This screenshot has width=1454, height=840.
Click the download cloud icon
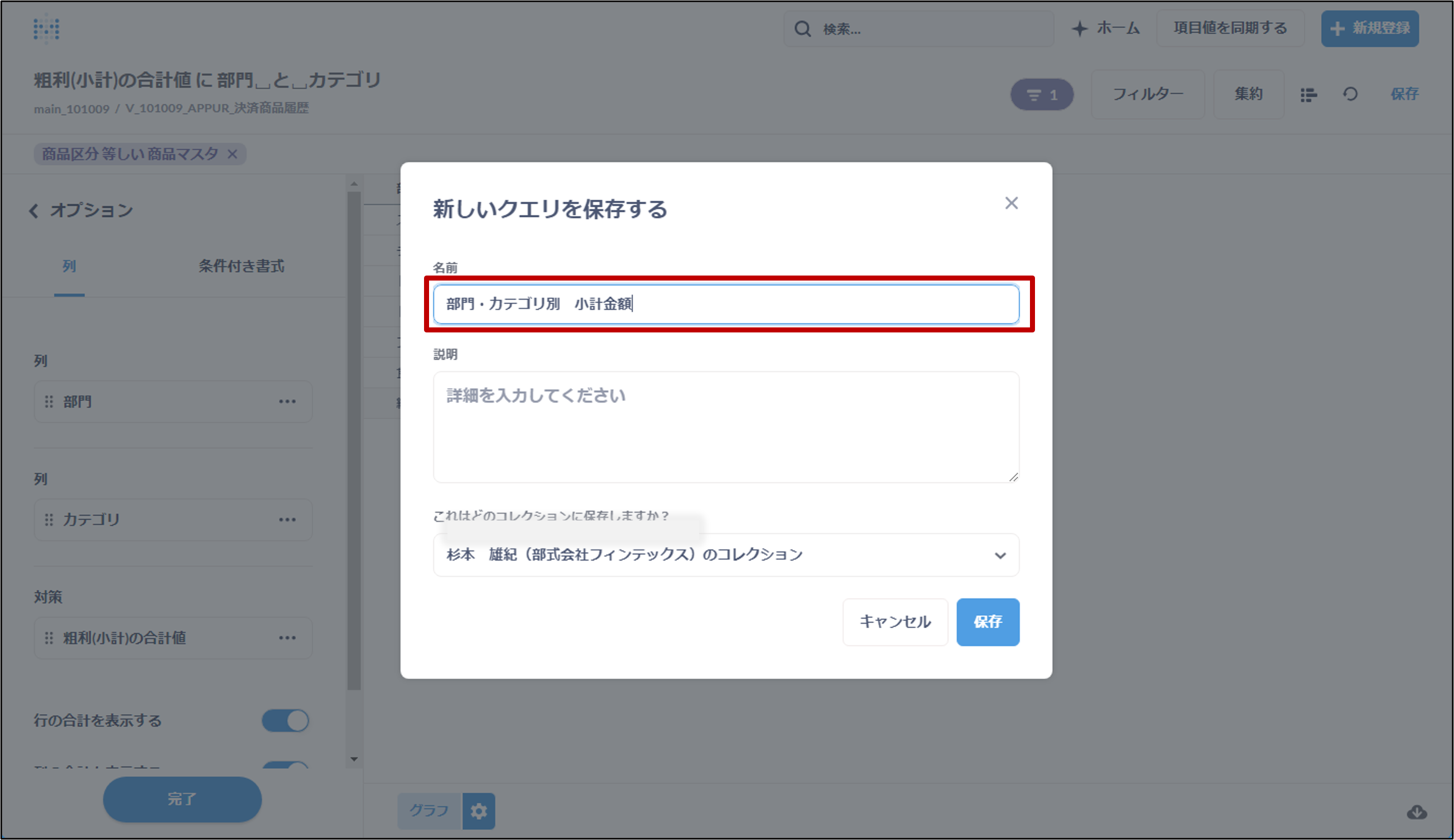1417,812
